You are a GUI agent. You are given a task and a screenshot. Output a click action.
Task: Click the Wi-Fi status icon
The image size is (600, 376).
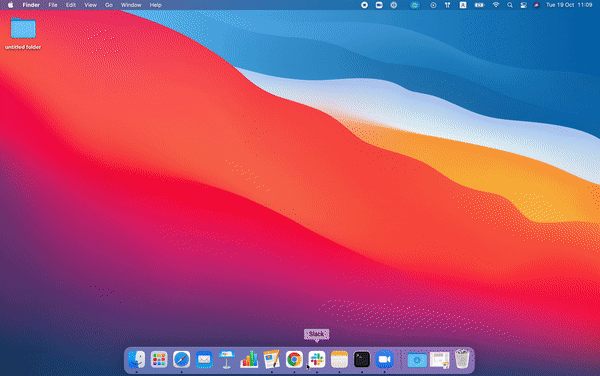(x=496, y=5)
